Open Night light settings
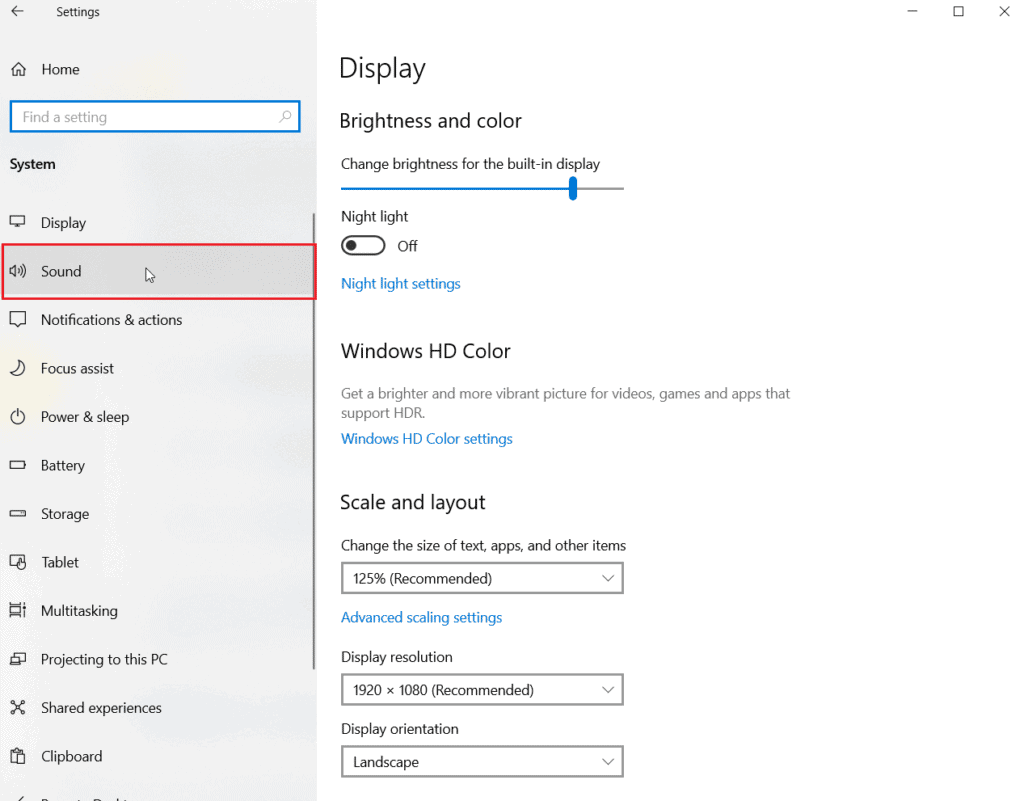 click(x=400, y=283)
